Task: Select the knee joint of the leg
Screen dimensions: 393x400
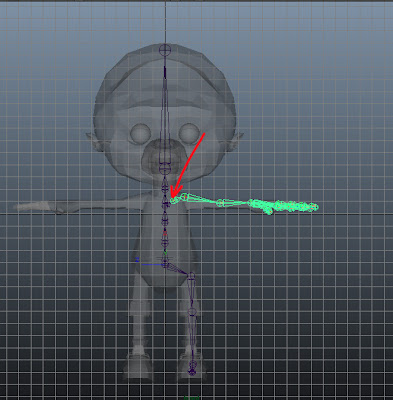Action: point(192,312)
